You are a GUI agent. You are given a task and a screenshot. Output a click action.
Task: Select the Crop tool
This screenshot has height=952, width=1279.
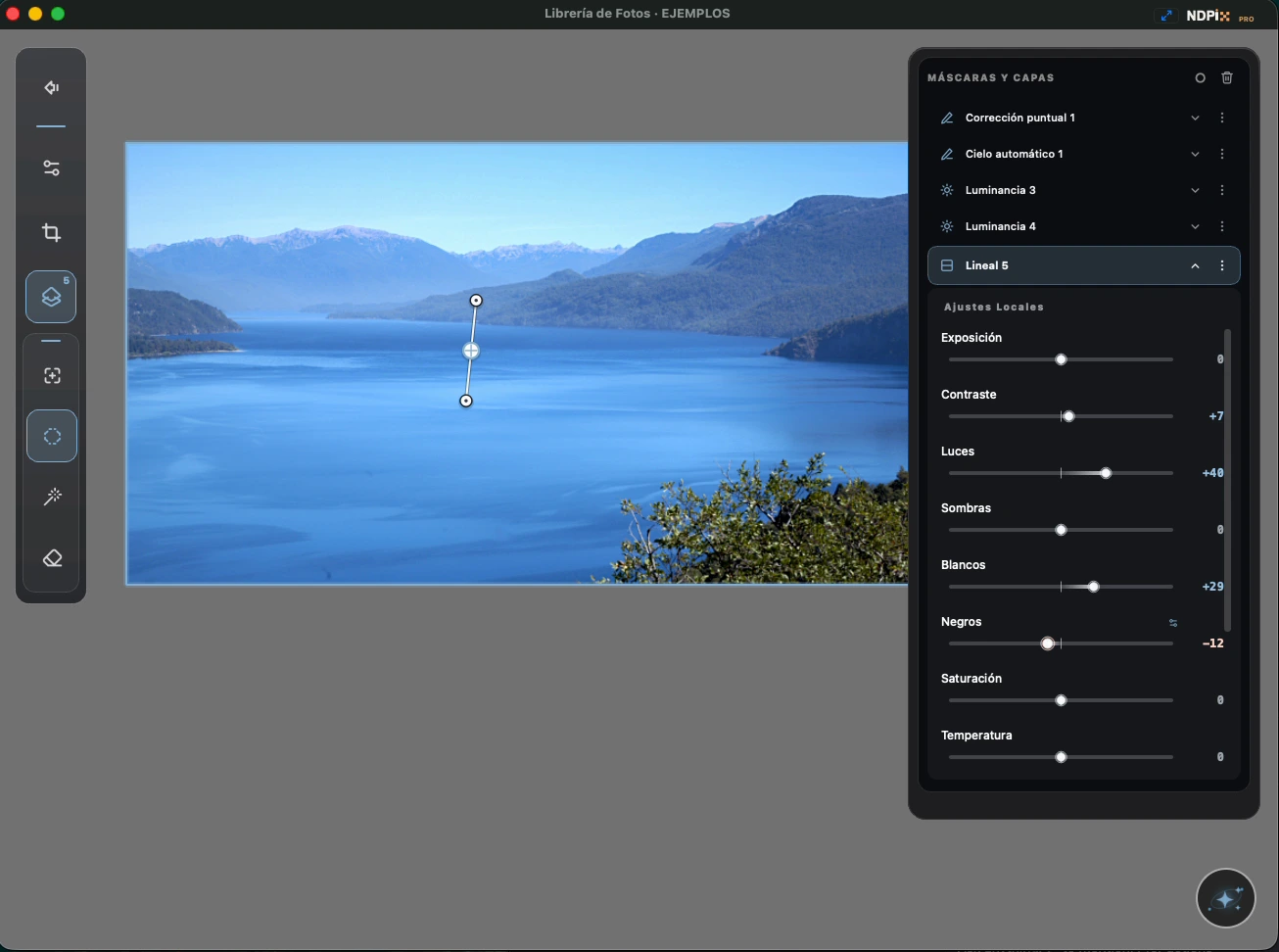52,233
